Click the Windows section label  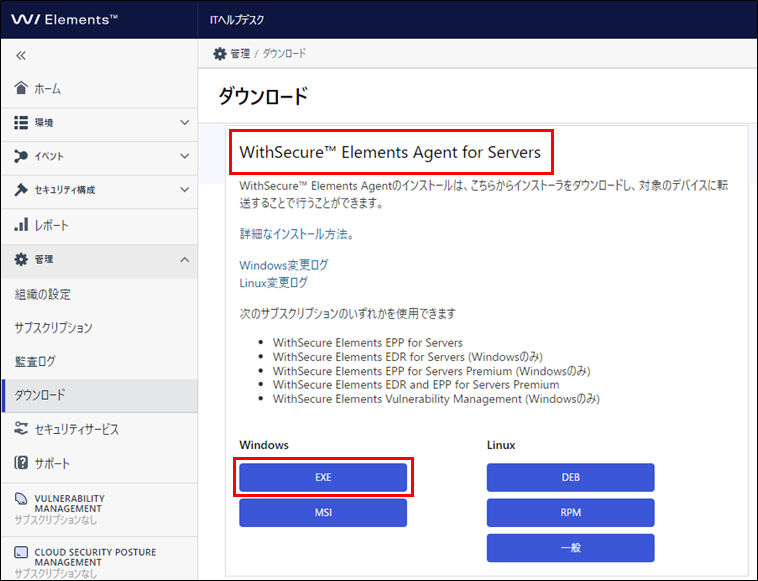click(x=264, y=445)
